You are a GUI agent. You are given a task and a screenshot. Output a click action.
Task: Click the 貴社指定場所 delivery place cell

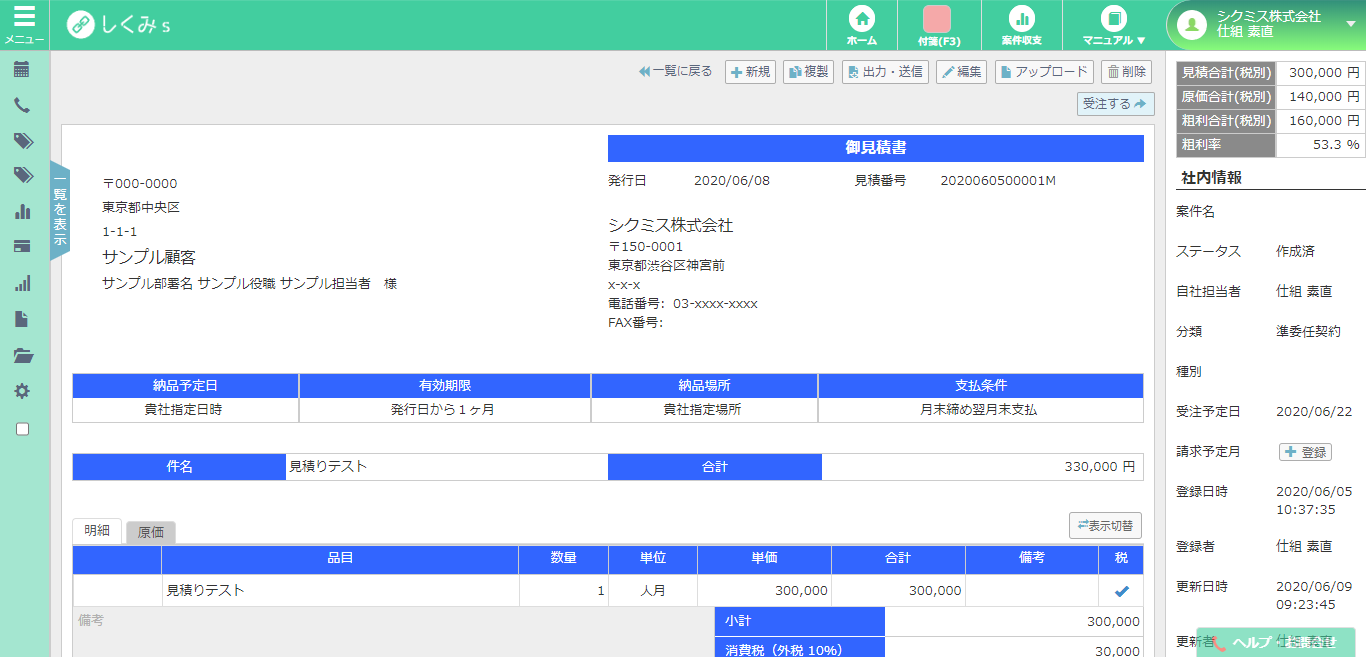tap(704, 410)
